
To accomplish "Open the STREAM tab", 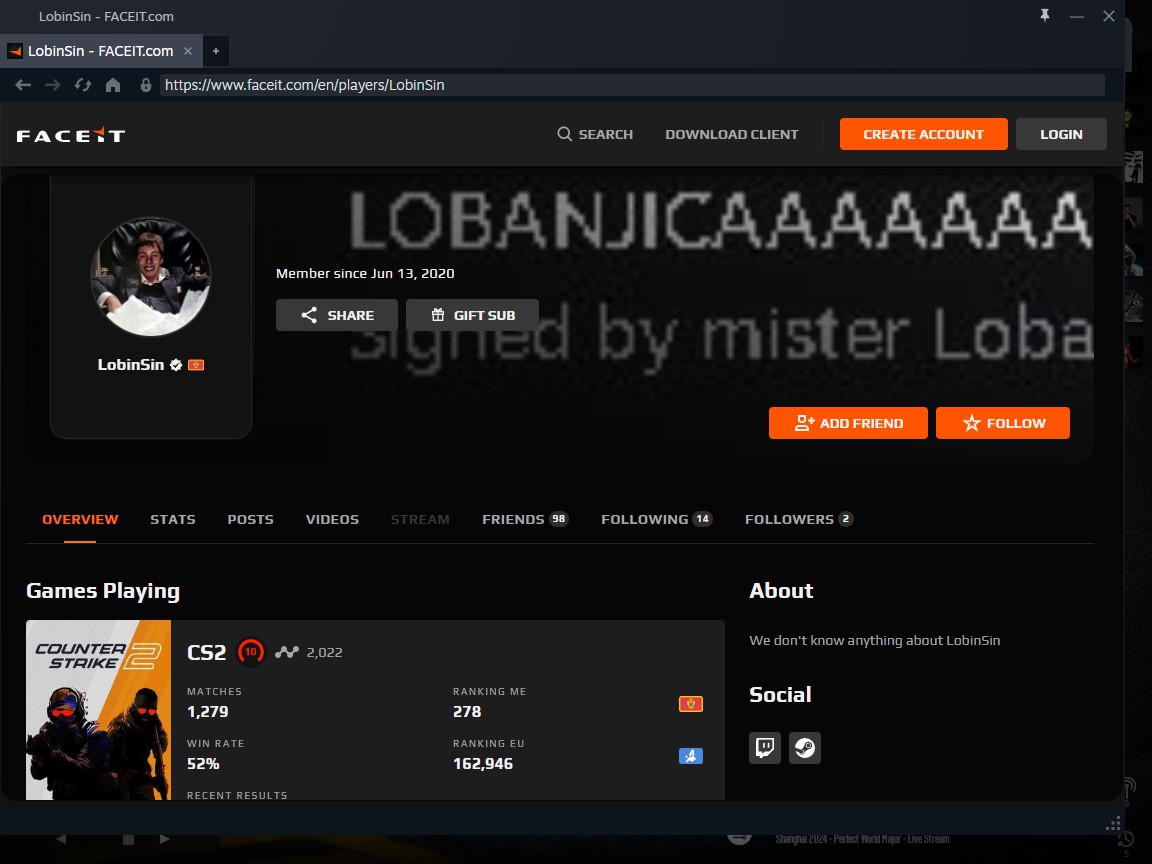I will click(420, 519).
